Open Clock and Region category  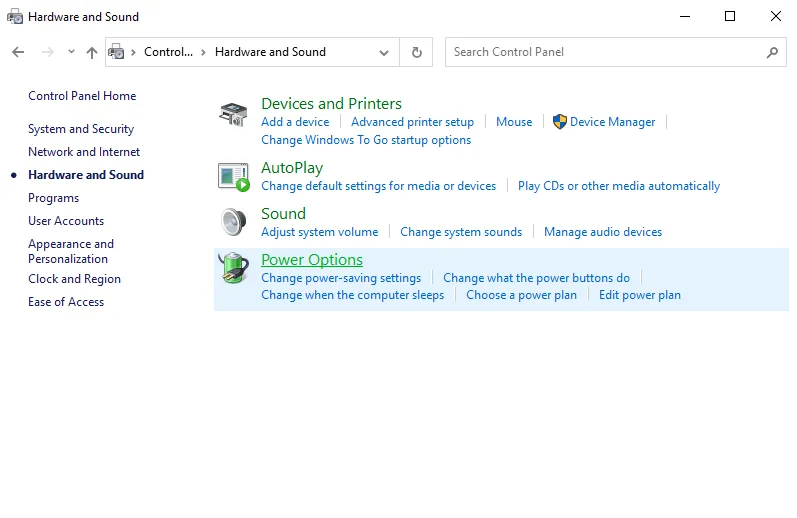[x=74, y=279]
